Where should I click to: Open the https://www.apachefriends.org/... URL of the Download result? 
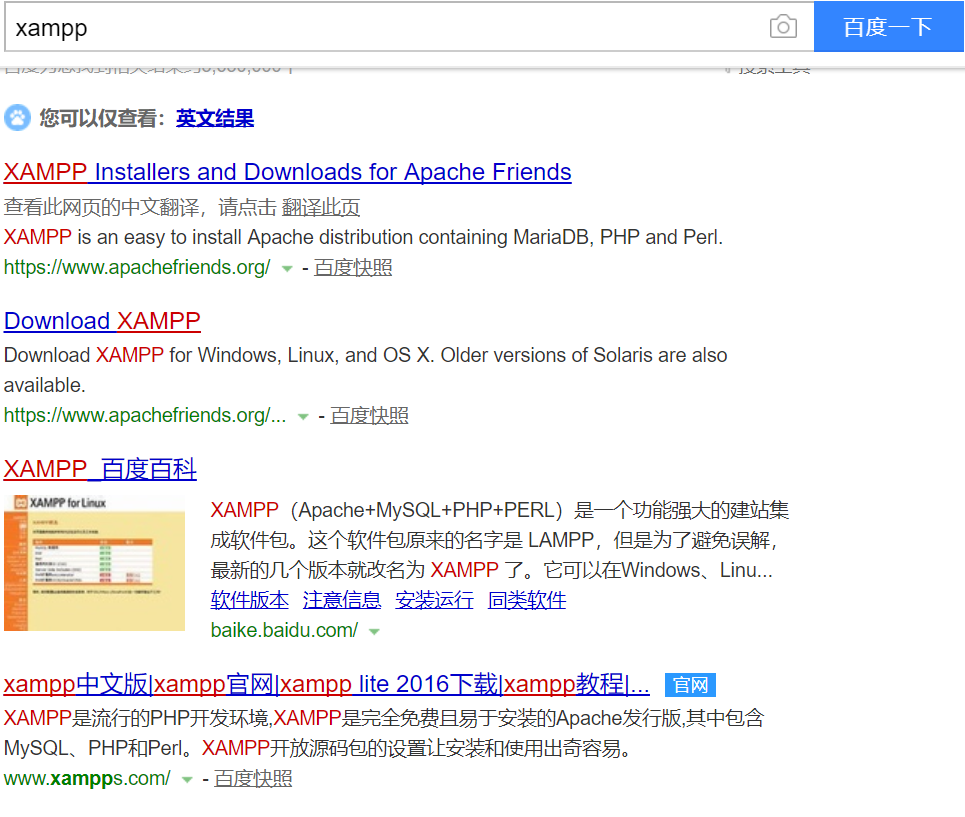click(145, 416)
